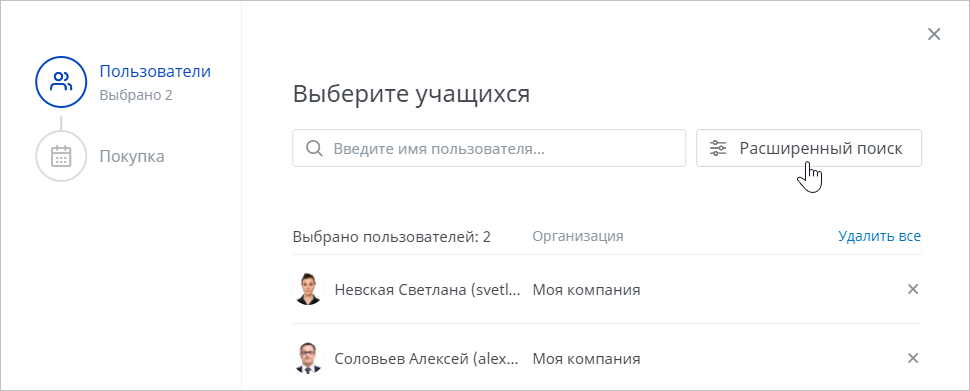Click Моя компания in Соловьев's row
Screen dimensions: 970x391
(x=586, y=358)
